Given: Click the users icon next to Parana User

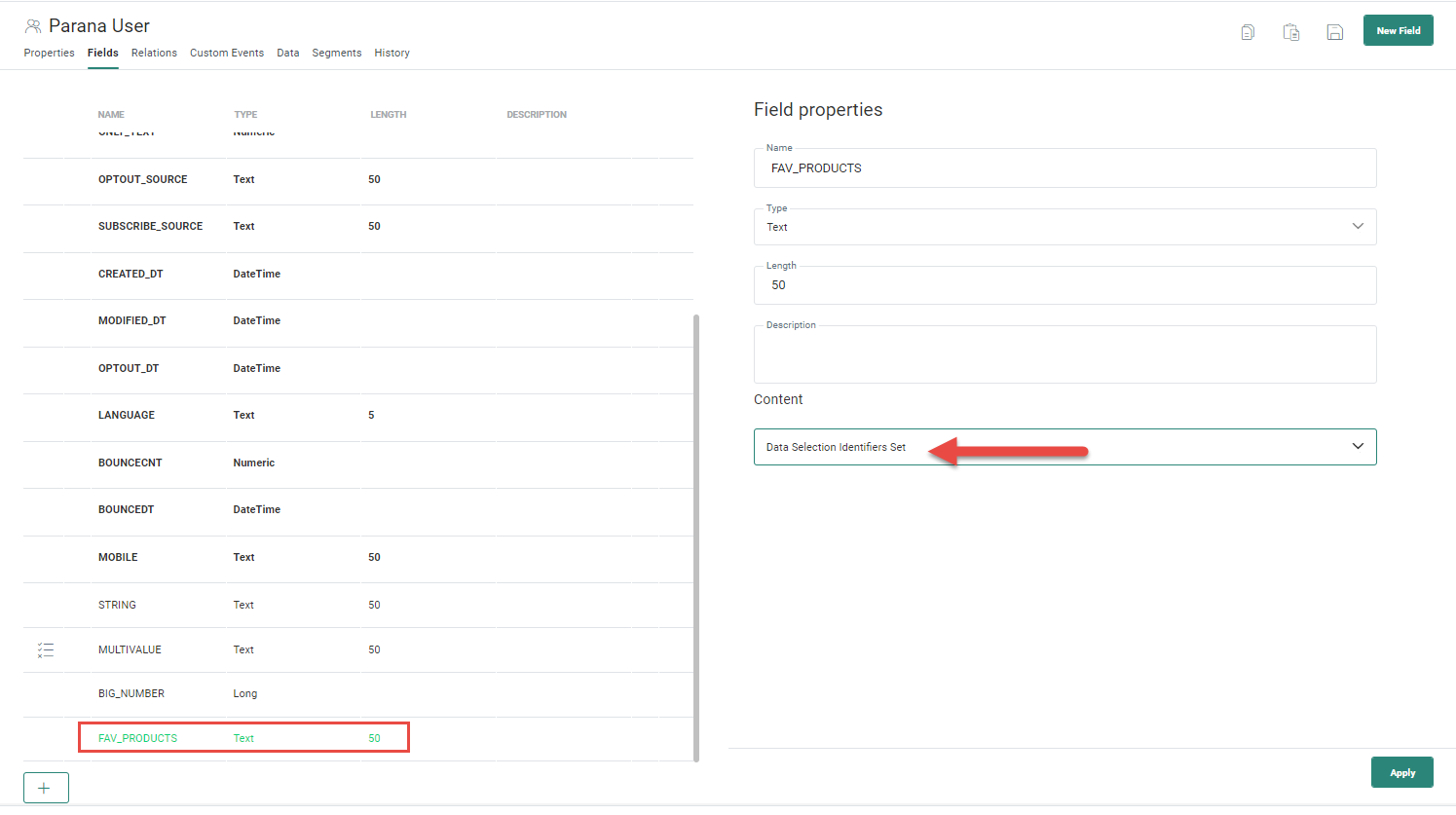Looking at the screenshot, I should 33,26.
